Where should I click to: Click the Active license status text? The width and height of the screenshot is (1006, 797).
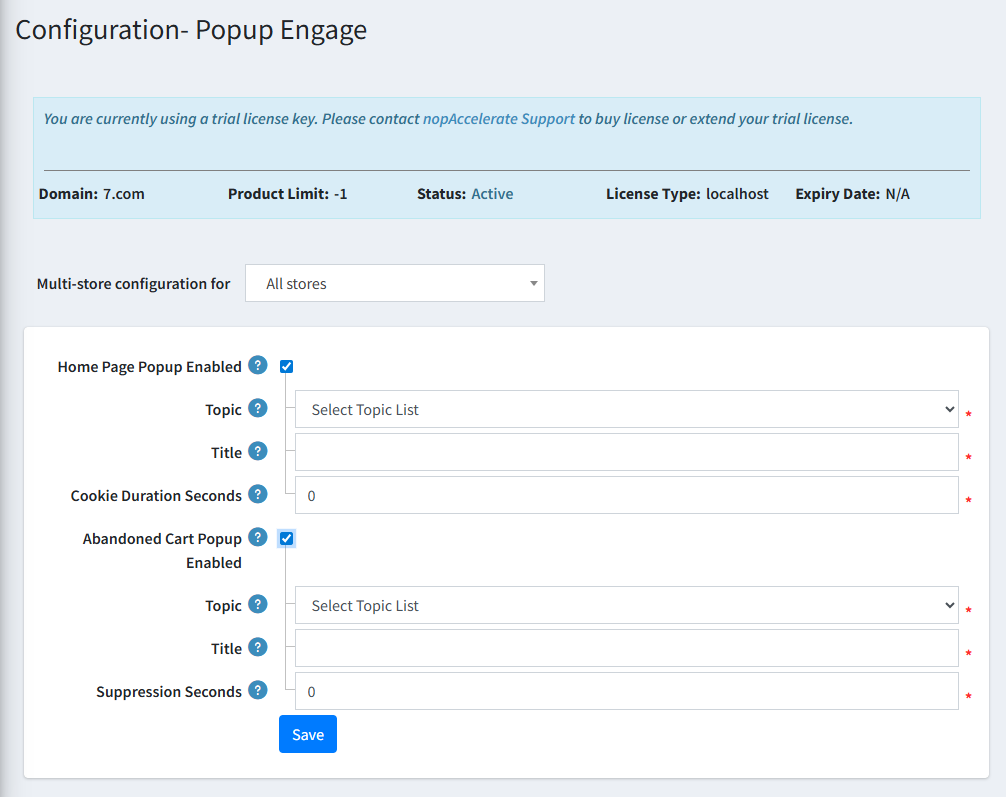(x=492, y=194)
